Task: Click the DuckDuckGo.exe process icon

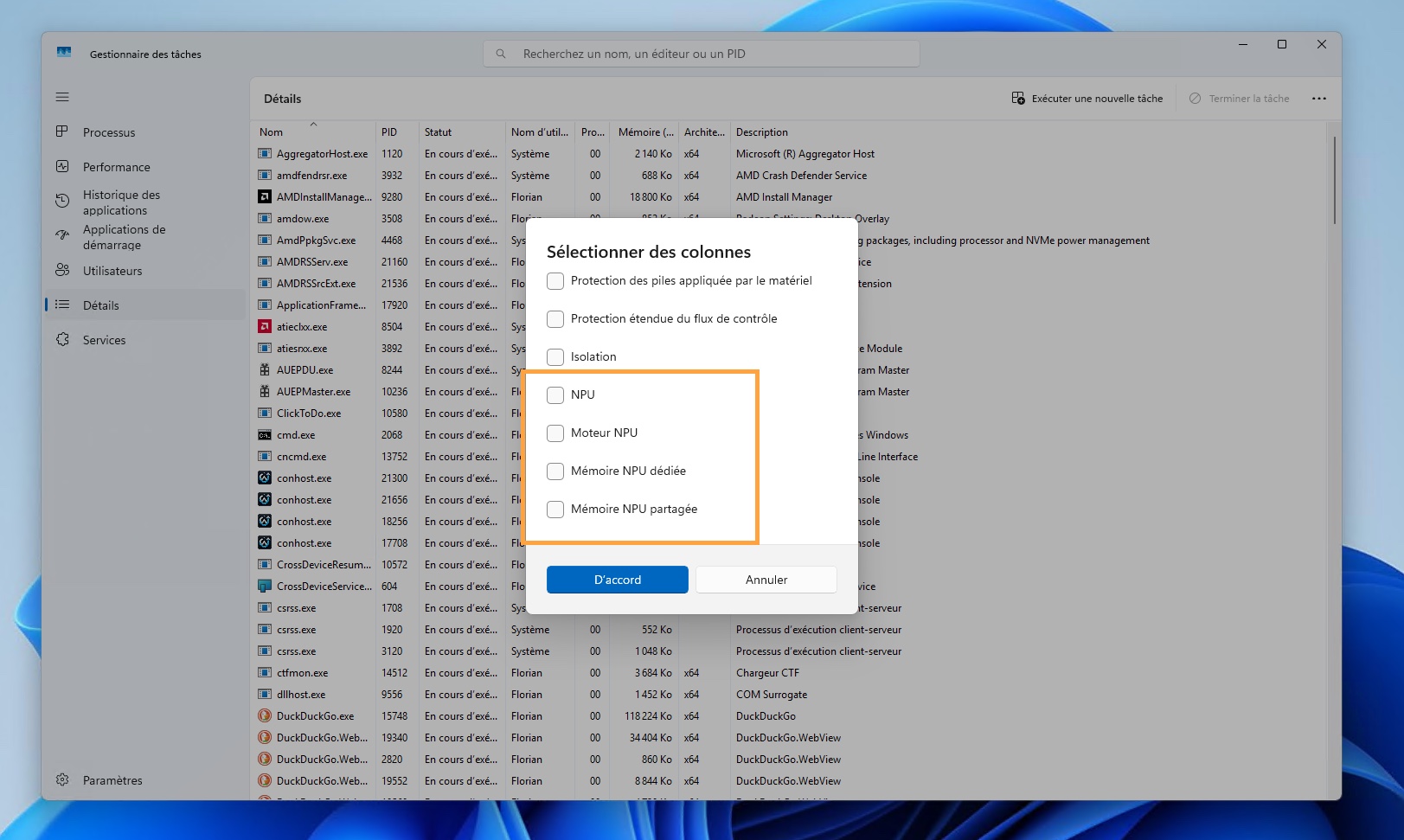Action: 265,715
